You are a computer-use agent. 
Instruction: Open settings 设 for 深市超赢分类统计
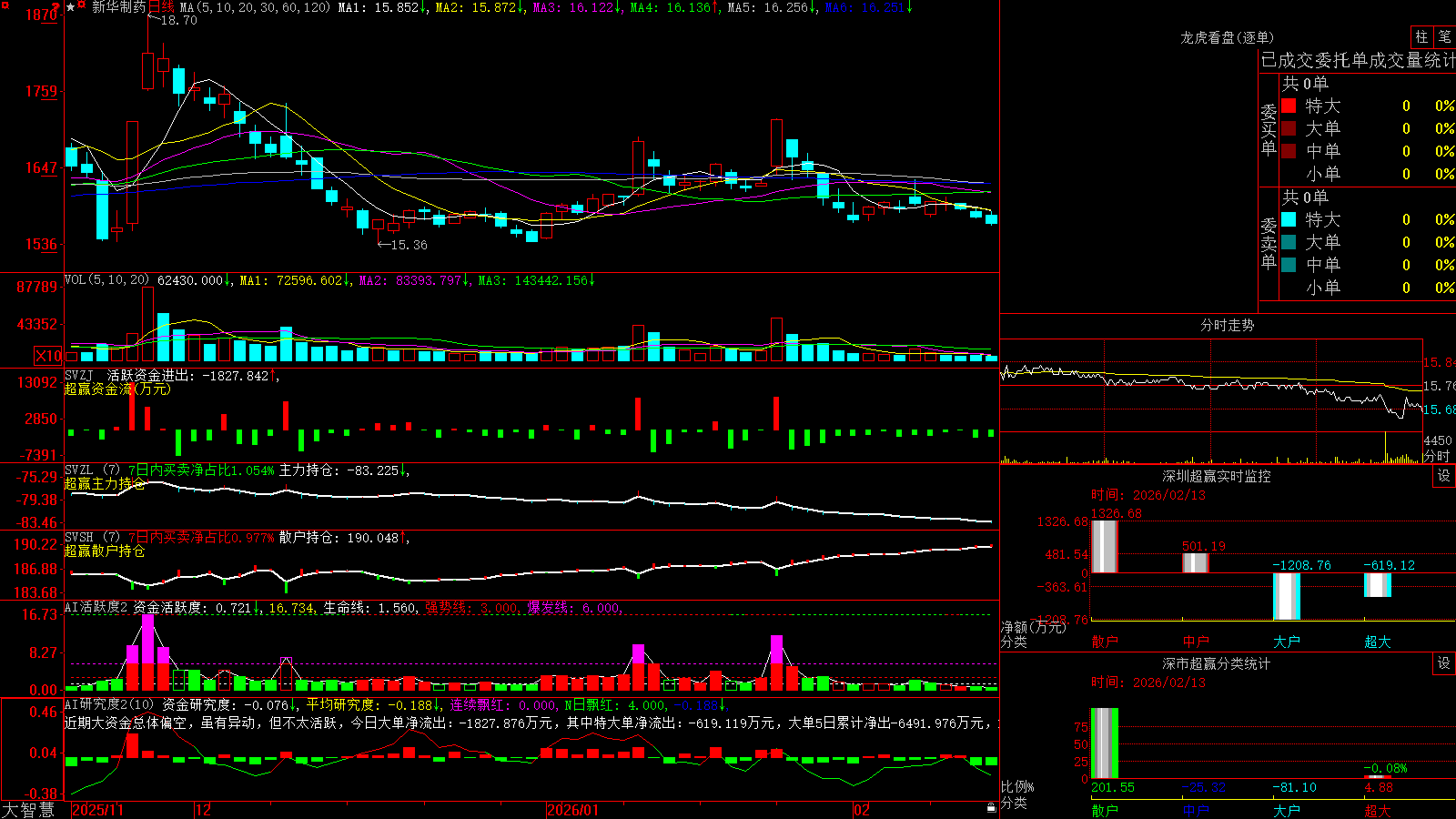1443,663
